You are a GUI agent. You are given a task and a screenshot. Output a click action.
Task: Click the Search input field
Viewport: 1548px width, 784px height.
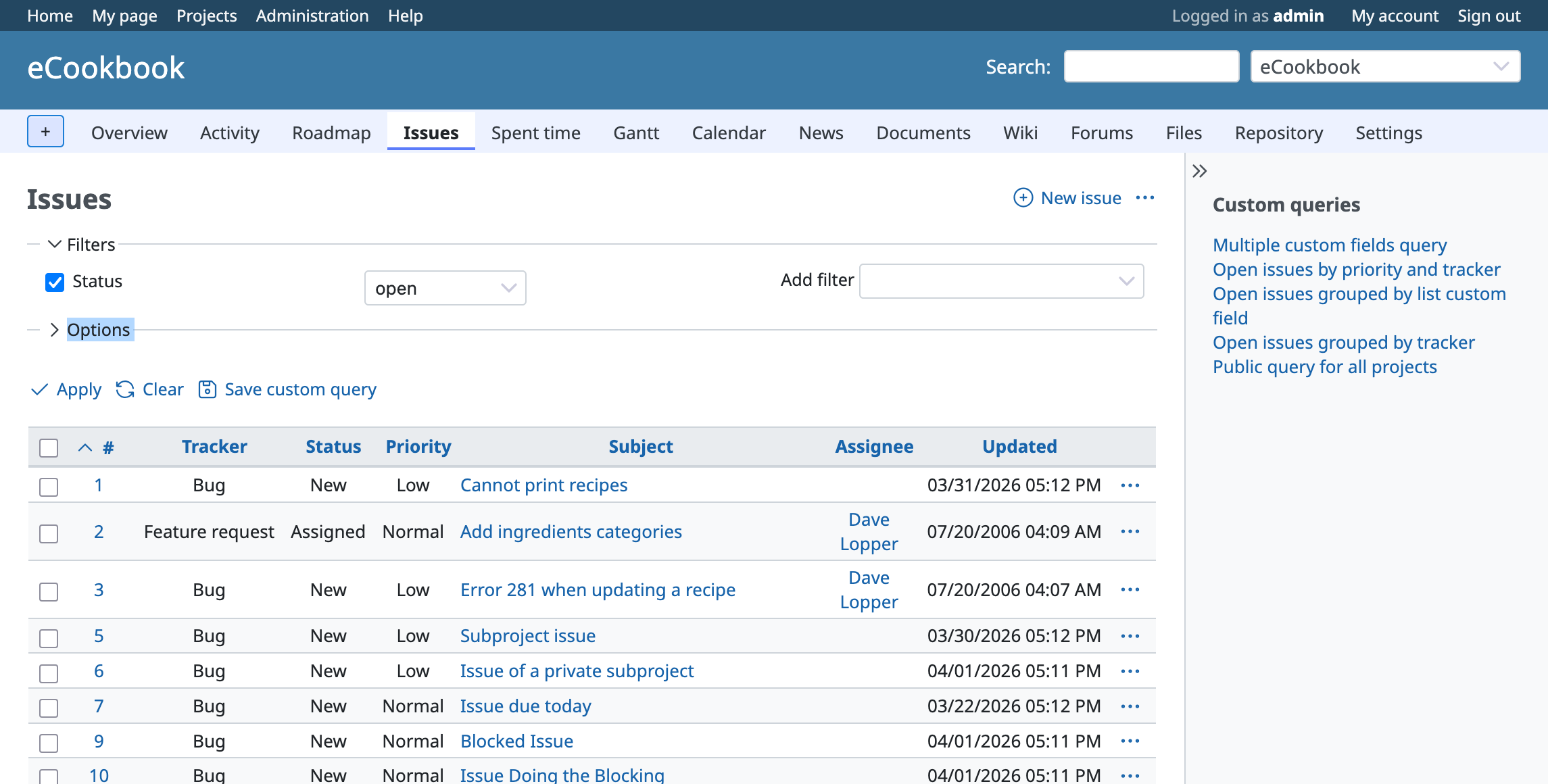1151,66
